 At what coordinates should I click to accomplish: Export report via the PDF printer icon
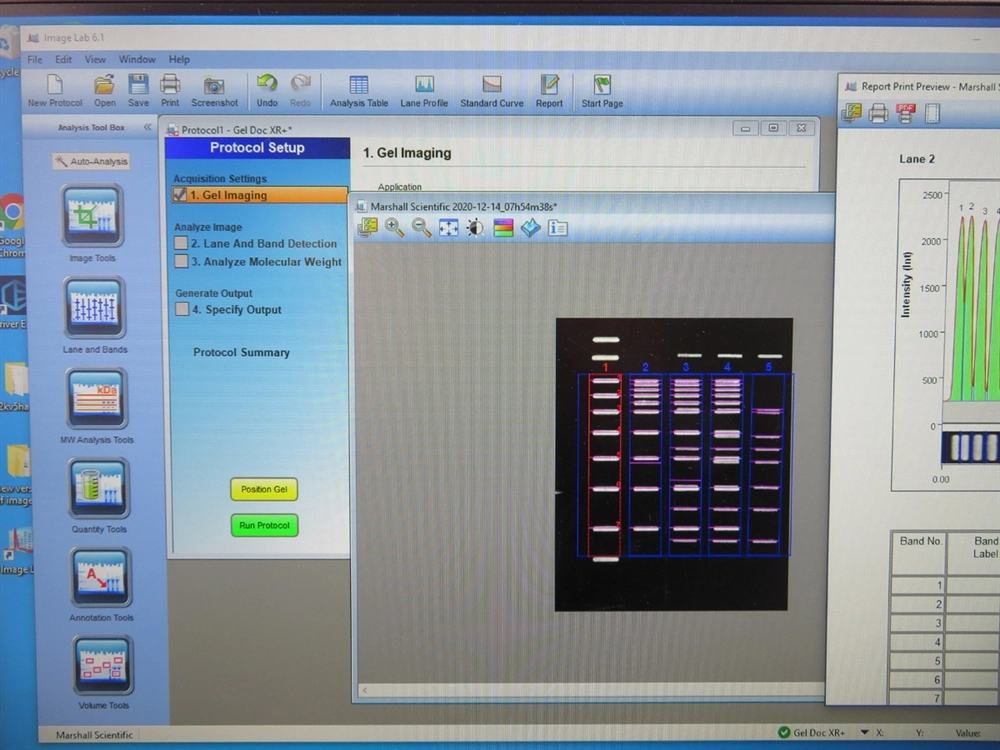(906, 113)
